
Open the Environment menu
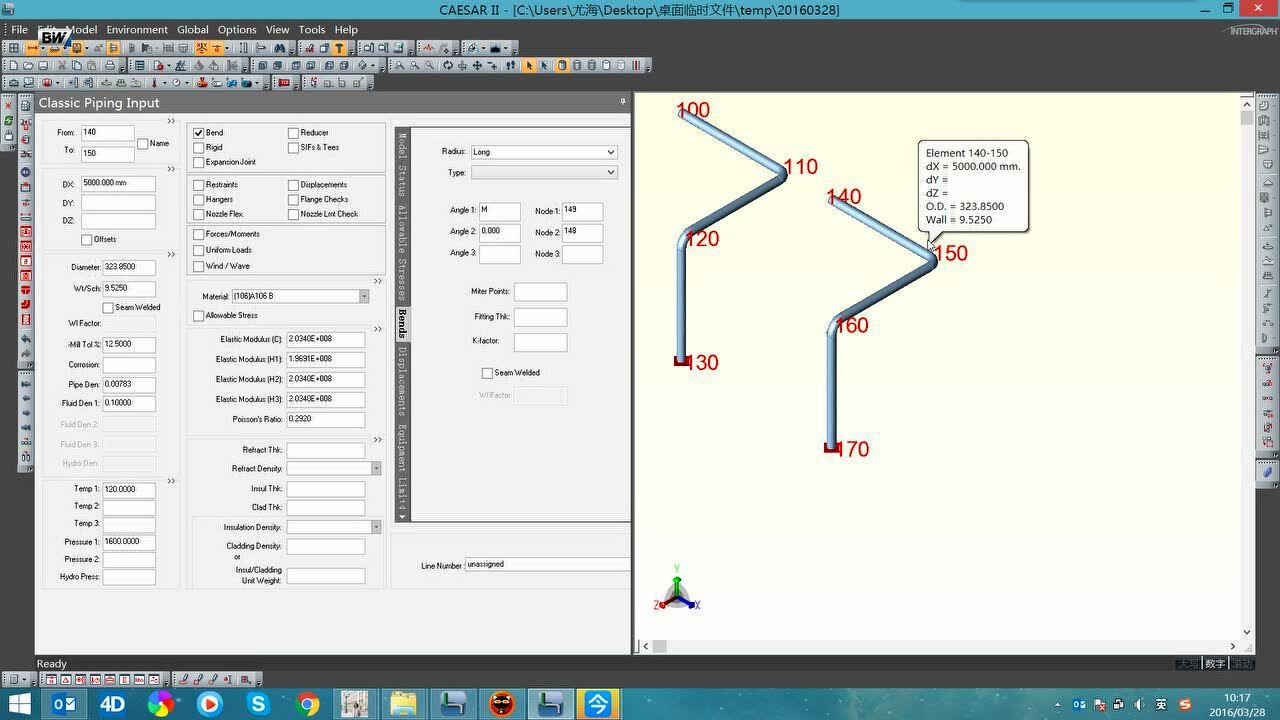(137, 30)
